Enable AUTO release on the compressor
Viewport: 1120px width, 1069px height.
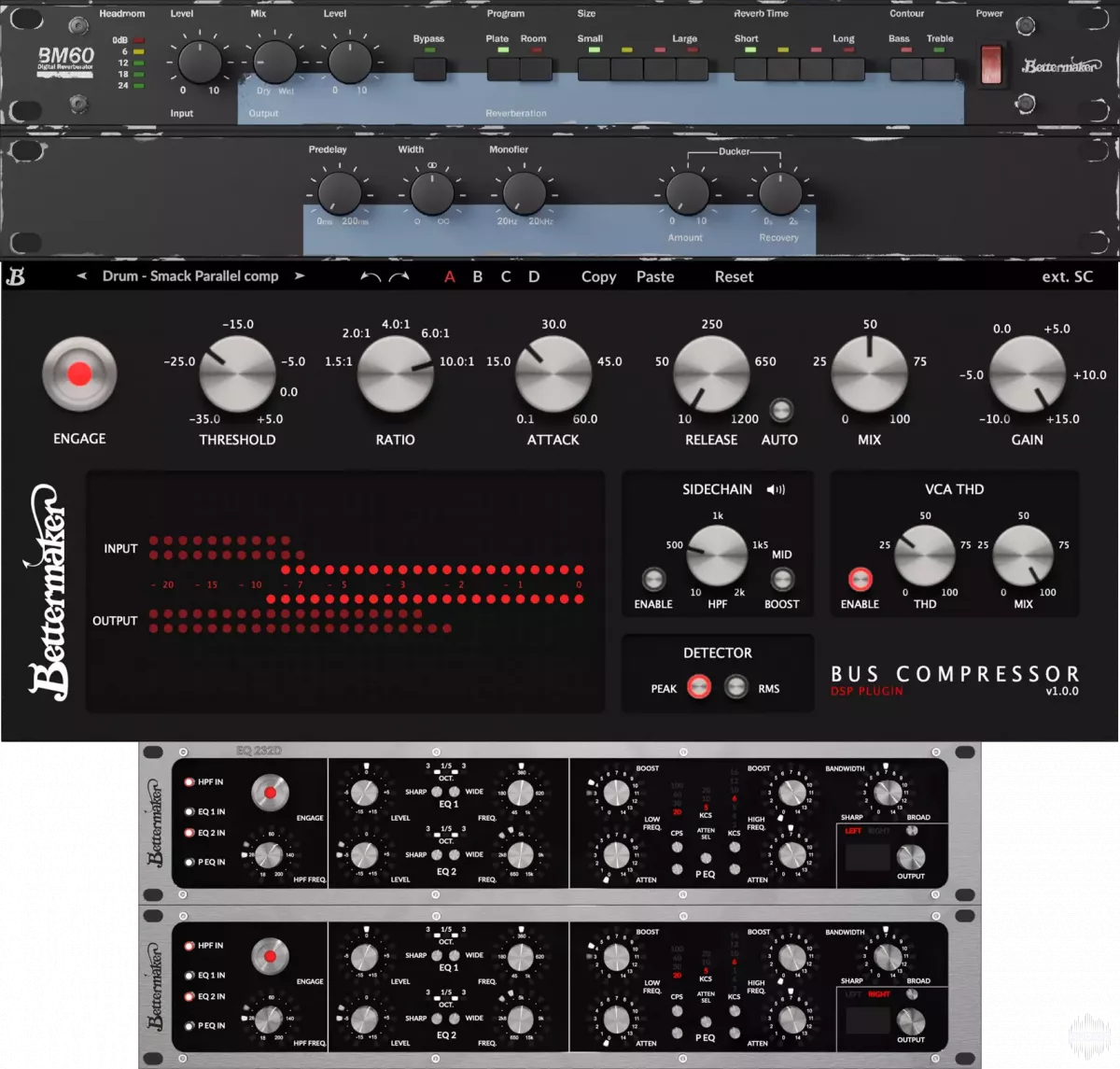[x=780, y=409]
